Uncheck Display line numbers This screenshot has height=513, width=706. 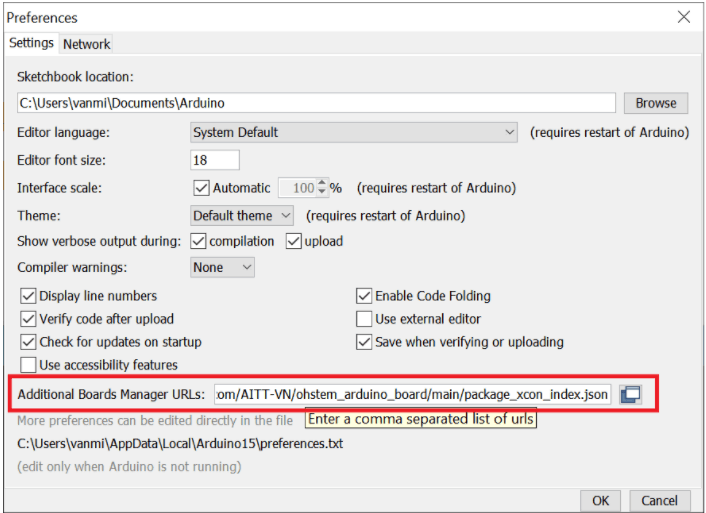28,296
